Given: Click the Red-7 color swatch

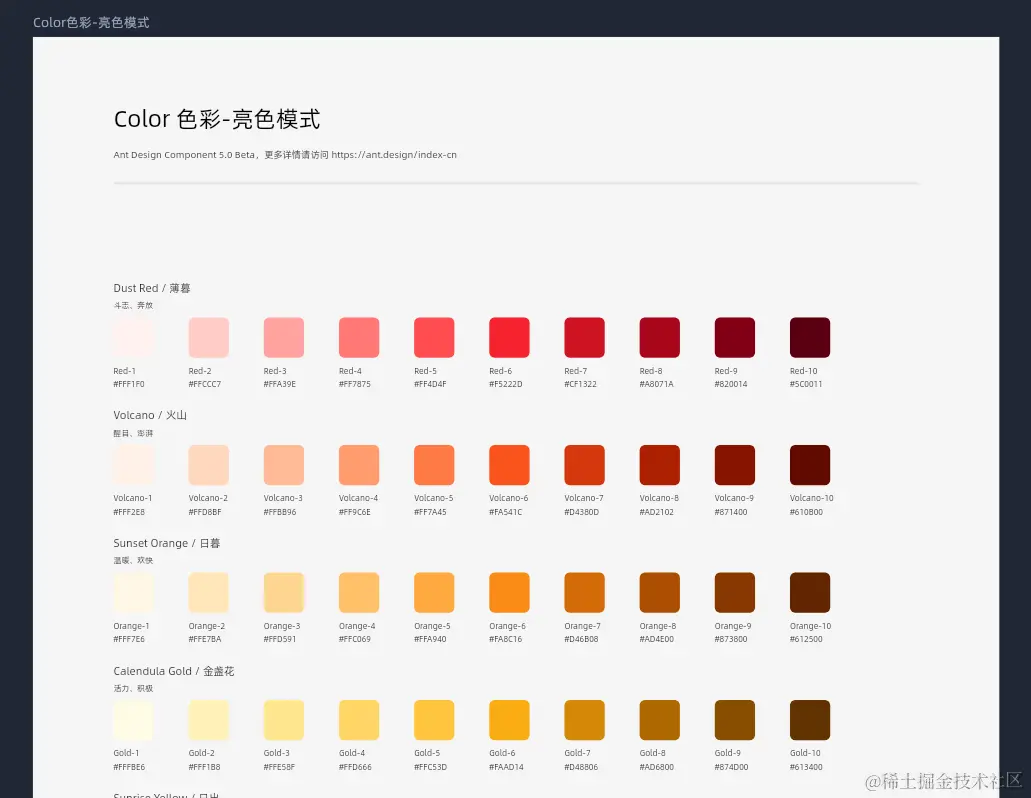Looking at the screenshot, I should pyautogui.click(x=585, y=338).
